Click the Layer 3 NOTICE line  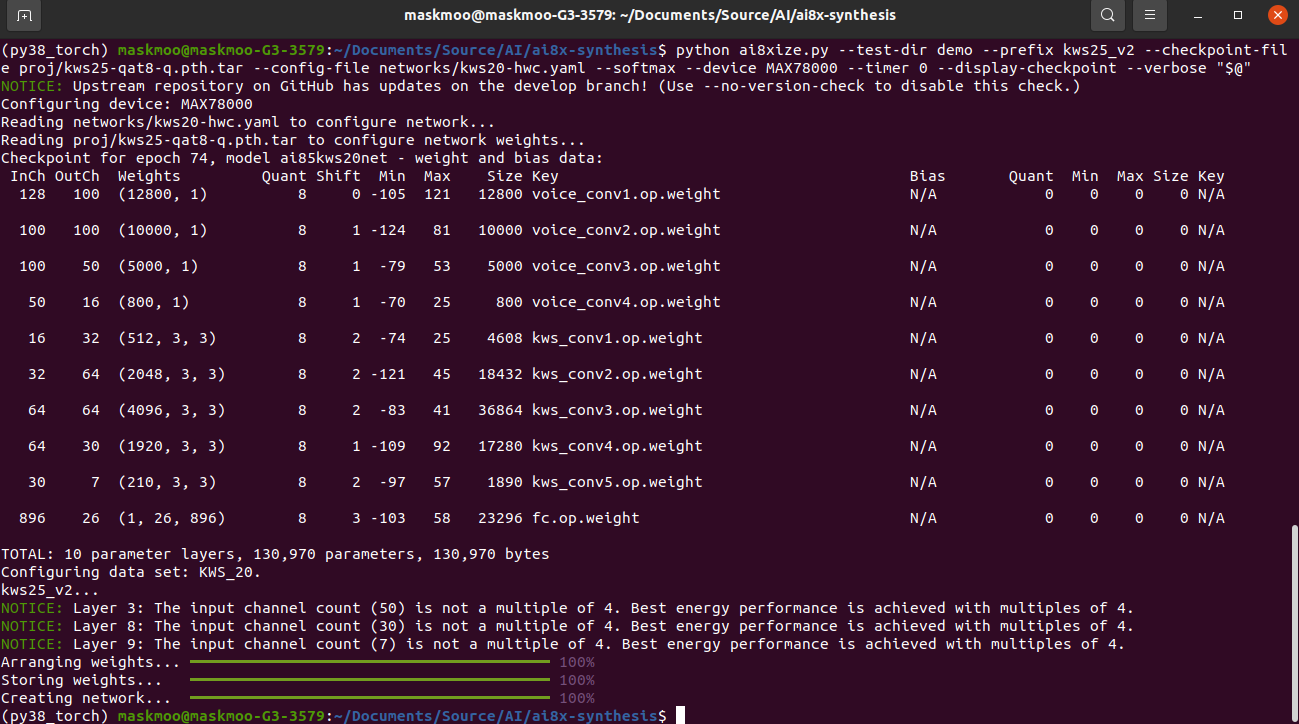(x=568, y=608)
